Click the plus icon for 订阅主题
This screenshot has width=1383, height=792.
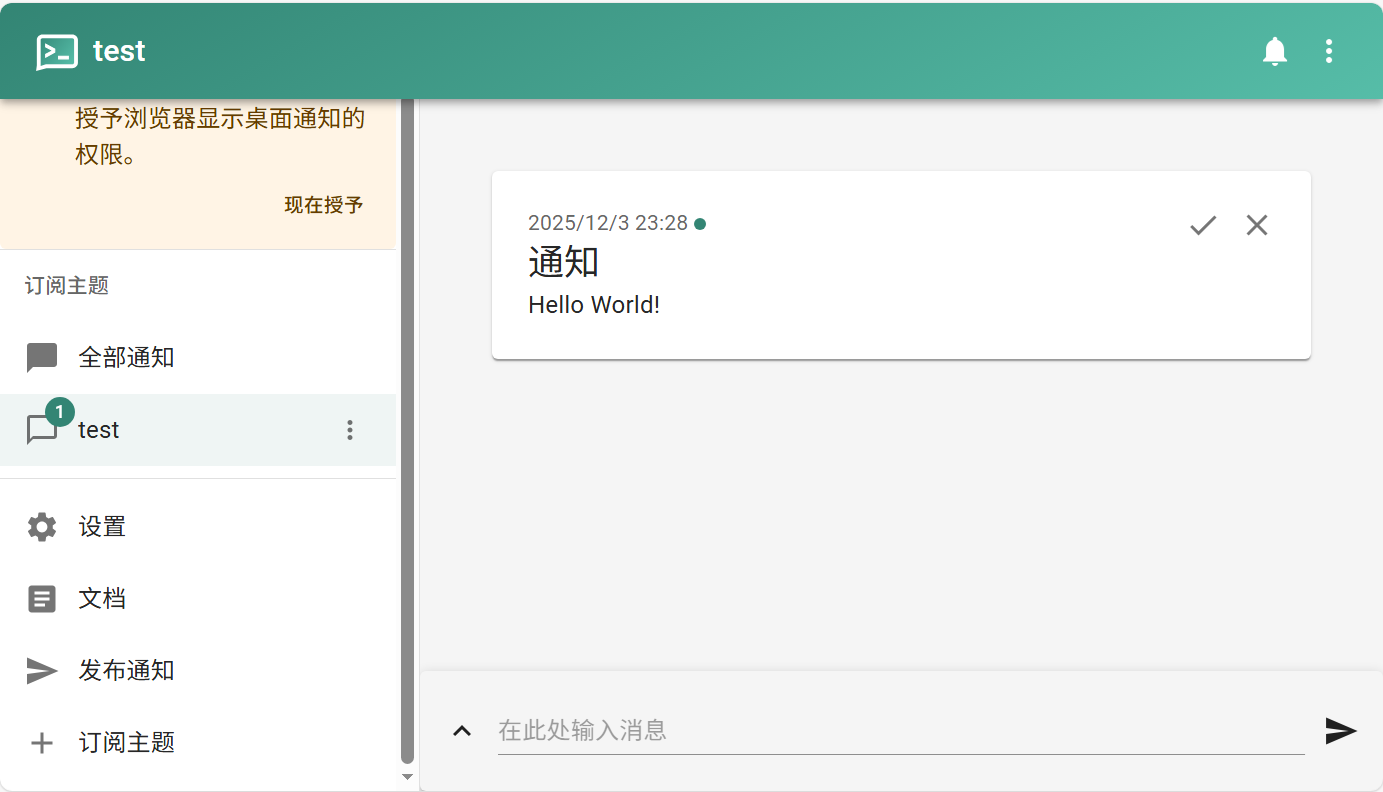point(42,743)
